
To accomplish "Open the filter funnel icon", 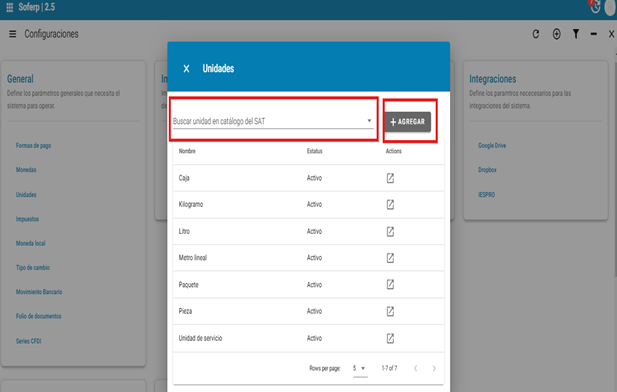I will point(576,34).
